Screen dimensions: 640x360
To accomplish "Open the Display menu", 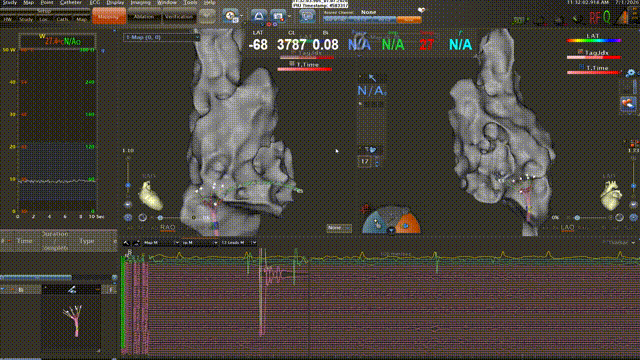I will (115, 2).
